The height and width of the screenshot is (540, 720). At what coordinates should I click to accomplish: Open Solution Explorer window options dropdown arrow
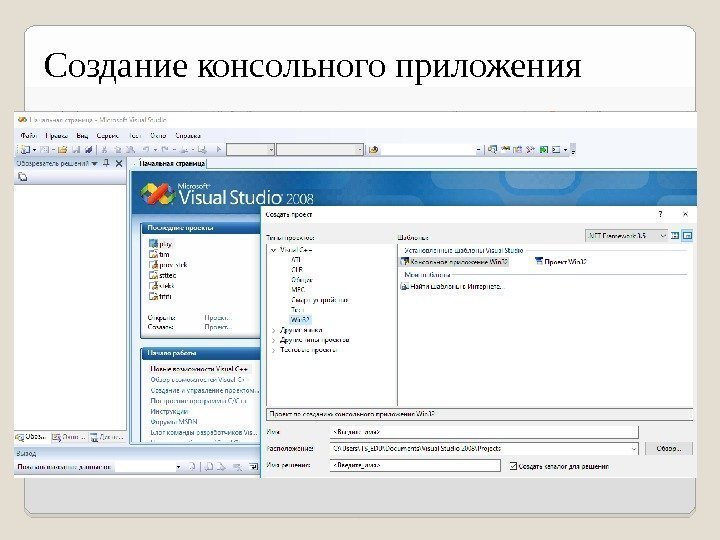(x=95, y=163)
